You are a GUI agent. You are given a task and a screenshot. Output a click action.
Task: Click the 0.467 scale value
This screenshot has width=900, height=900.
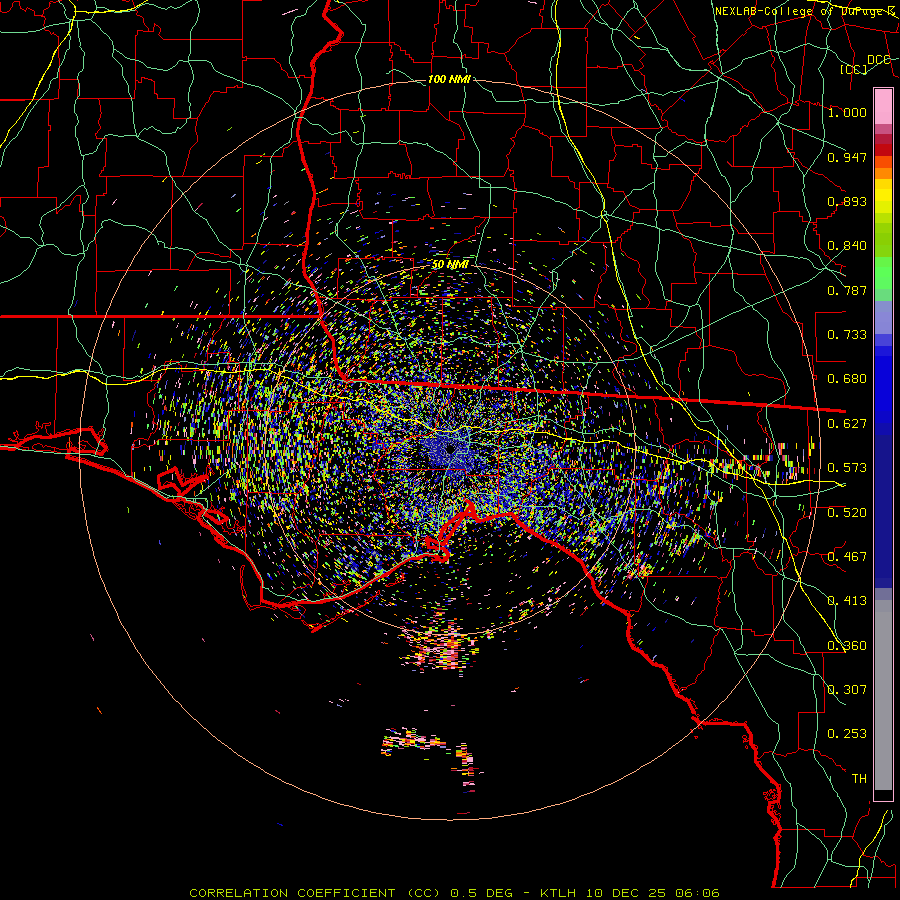tap(847, 556)
